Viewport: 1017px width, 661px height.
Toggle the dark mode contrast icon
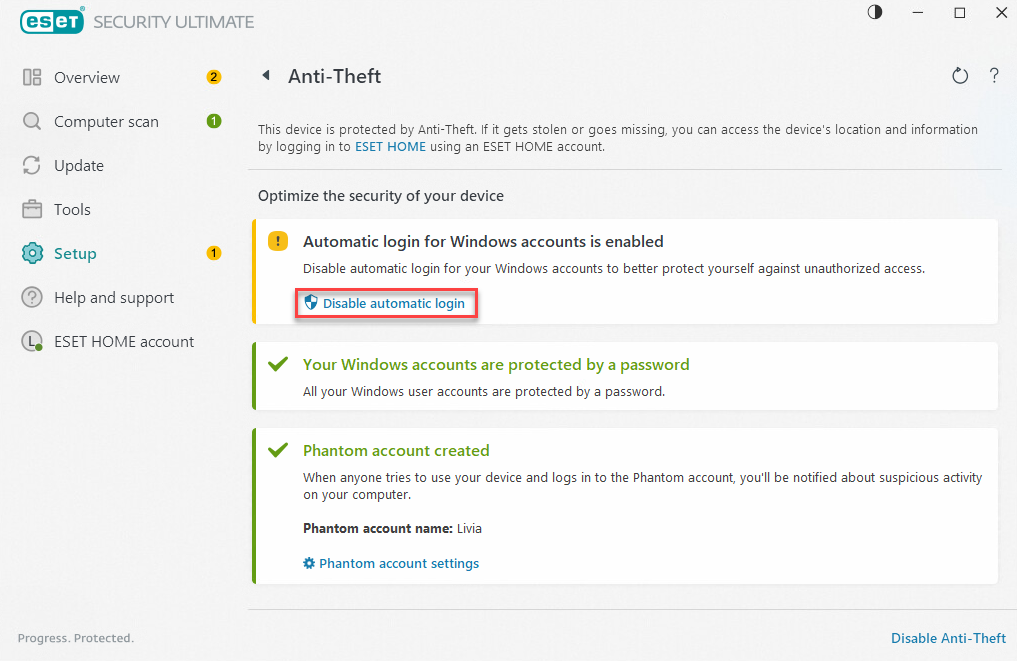point(875,12)
